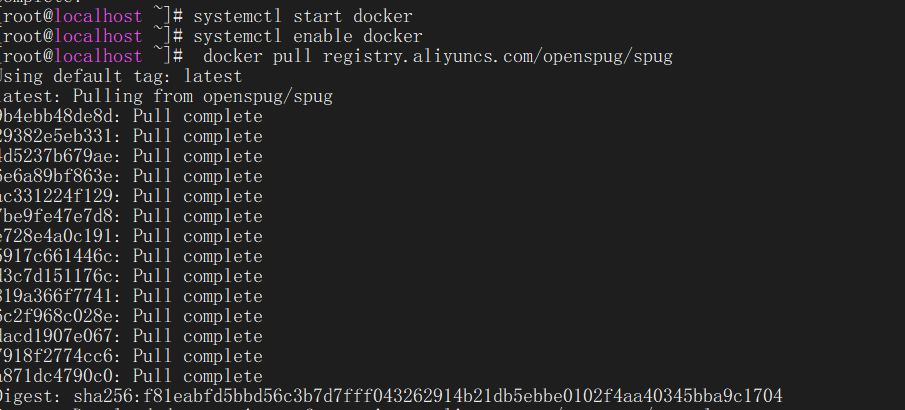This screenshot has height=410, width=905.
Task: Click the registry.aliyuncs.com/openspug/spug URL
Action: (497, 56)
